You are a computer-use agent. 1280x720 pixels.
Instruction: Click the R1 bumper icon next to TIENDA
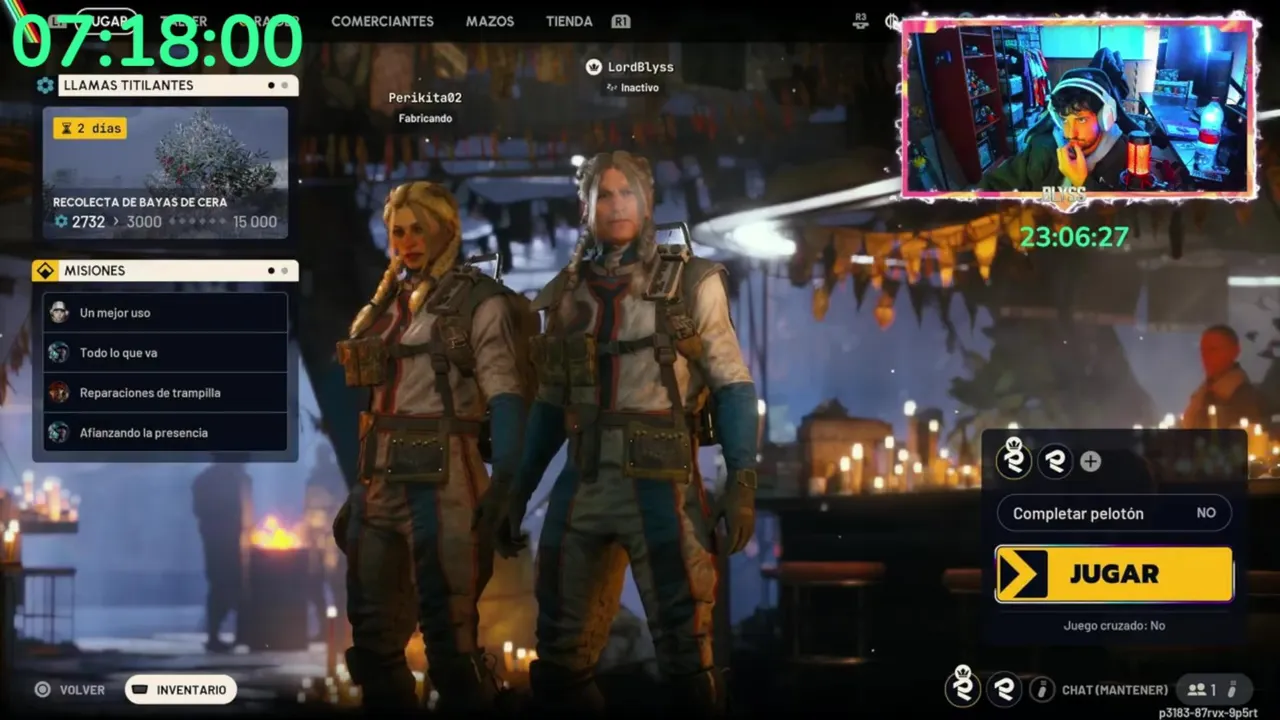(x=621, y=21)
